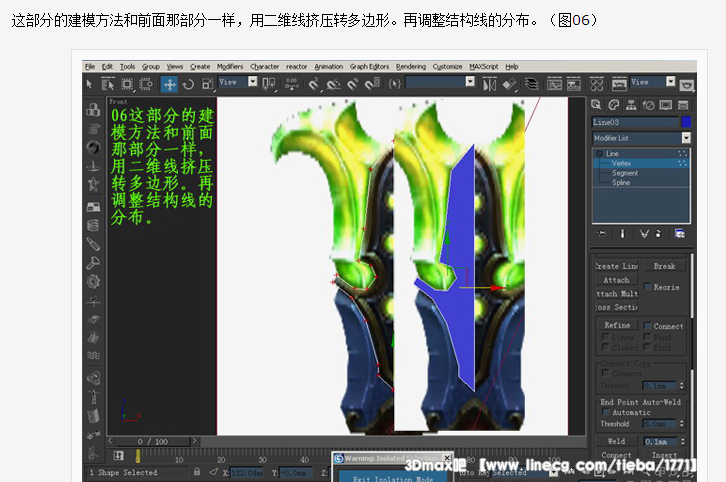Click the Mirror tool icon
The width and height of the screenshot is (726, 482).
point(489,84)
